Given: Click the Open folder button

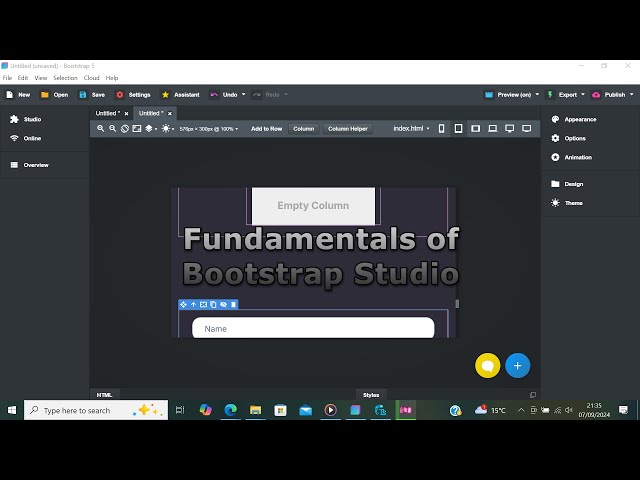Looking at the screenshot, I should pos(55,95).
